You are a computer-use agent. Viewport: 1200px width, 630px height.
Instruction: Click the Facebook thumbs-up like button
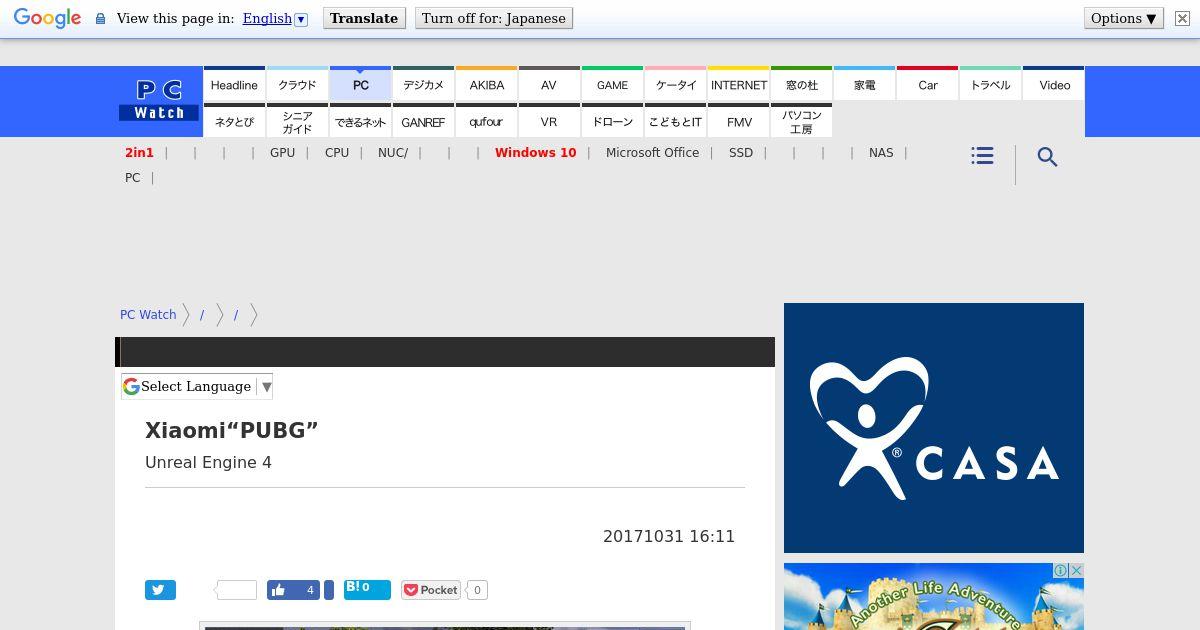tap(293, 590)
